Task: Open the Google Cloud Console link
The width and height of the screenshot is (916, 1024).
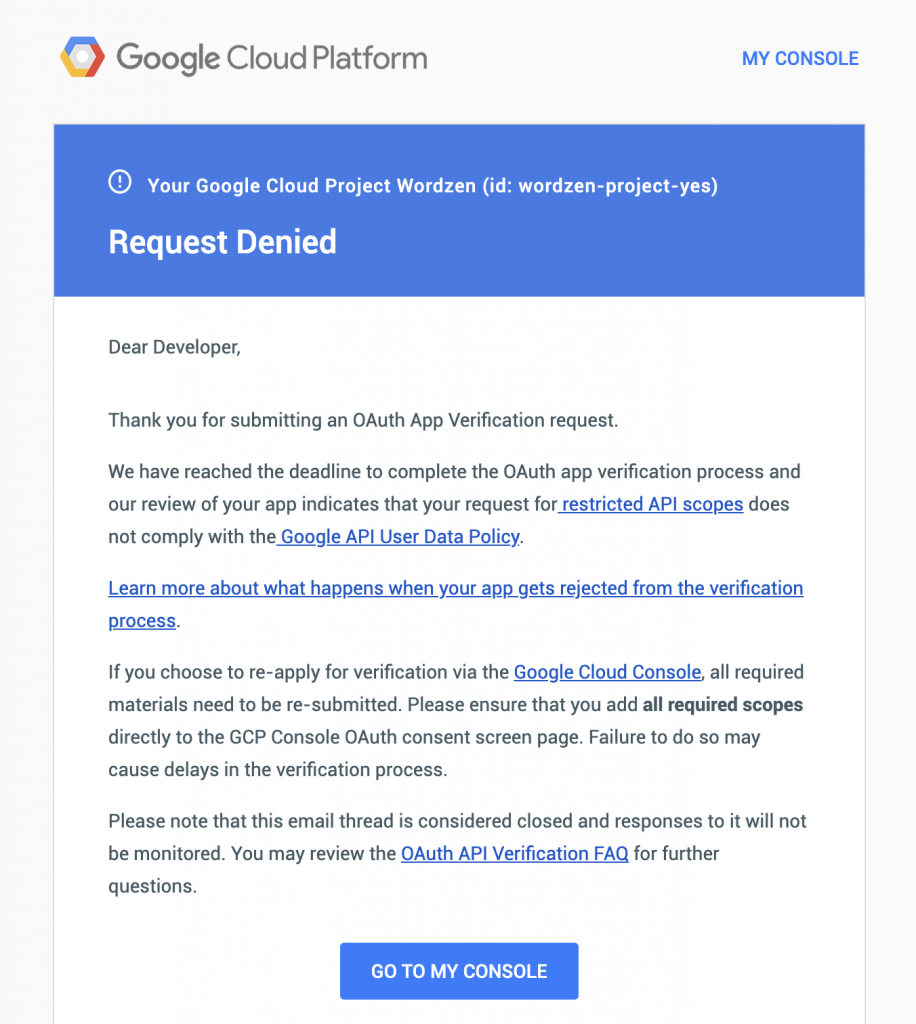Action: point(607,672)
